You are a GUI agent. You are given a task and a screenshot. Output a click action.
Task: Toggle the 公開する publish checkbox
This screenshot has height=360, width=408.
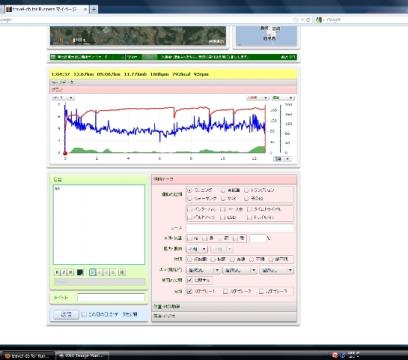[x=190, y=280]
